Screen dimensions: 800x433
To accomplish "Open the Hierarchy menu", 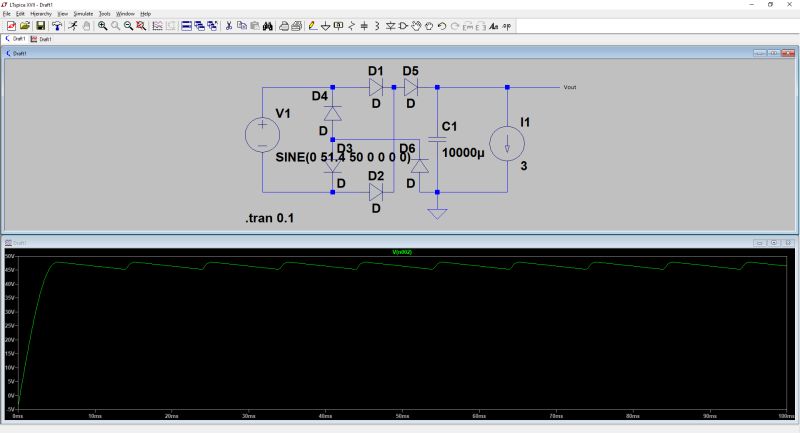I will [41, 14].
